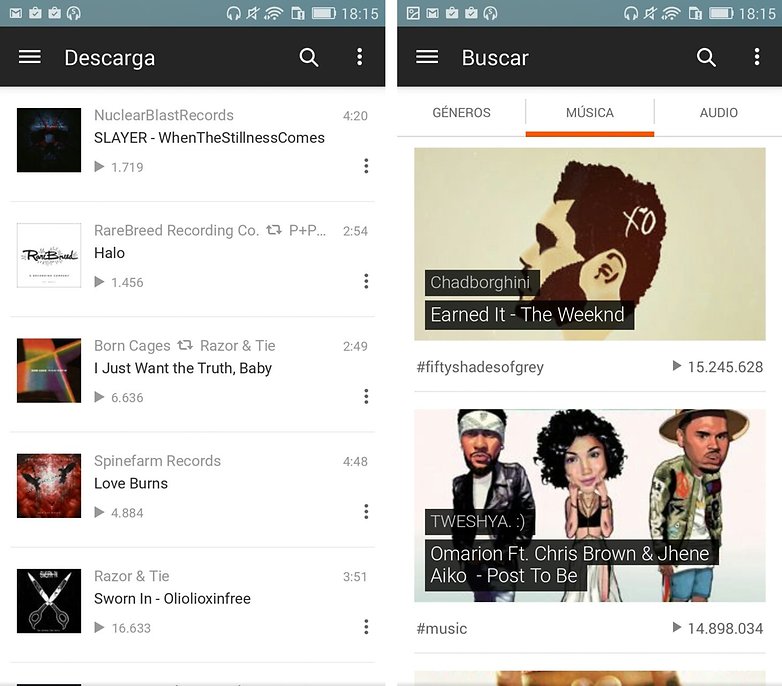Tap play icon beside 14.898.034 plays
This screenshot has height=686, width=782.
[x=677, y=627]
